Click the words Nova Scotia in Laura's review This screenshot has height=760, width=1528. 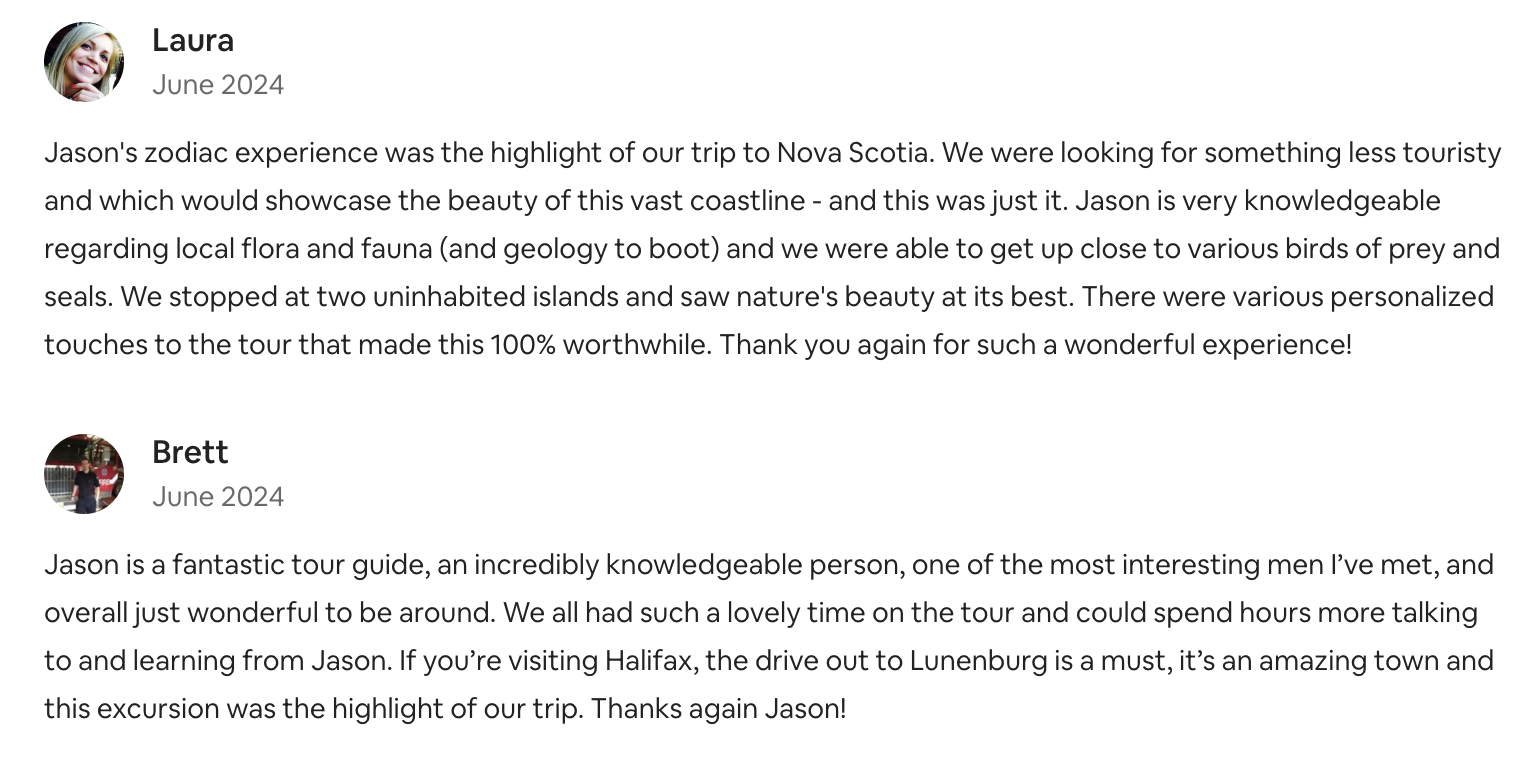point(855,153)
